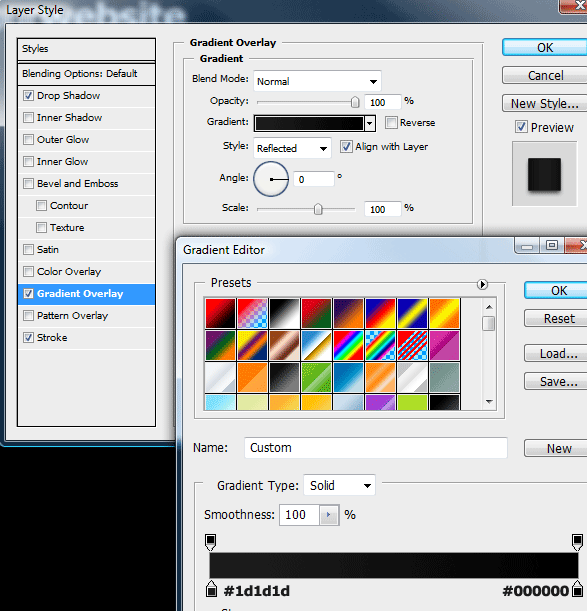Turn on Inner Glow effect
The width and height of the screenshot is (587, 611).
click(x=28, y=161)
